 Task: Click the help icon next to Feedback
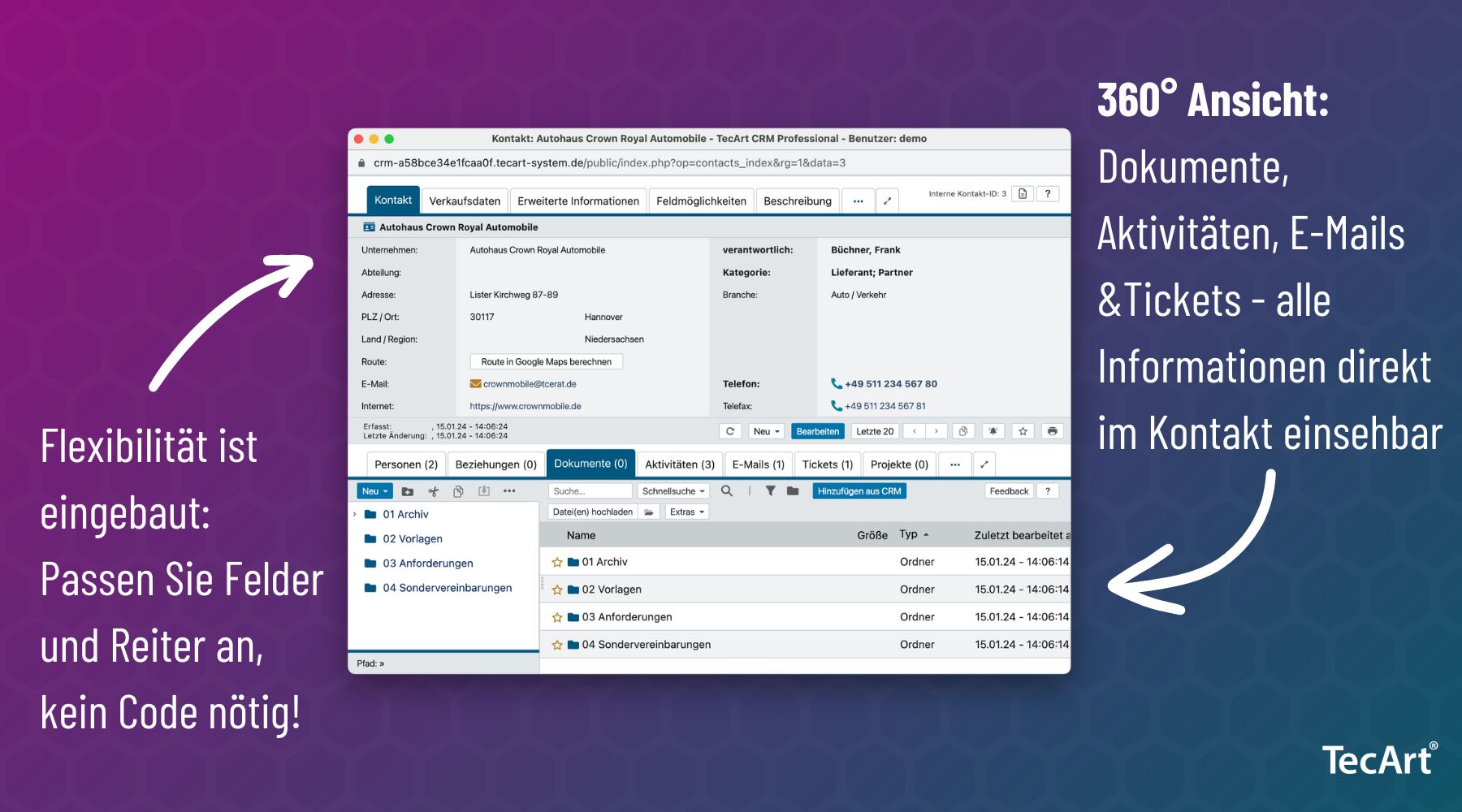tap(1048, 491)
